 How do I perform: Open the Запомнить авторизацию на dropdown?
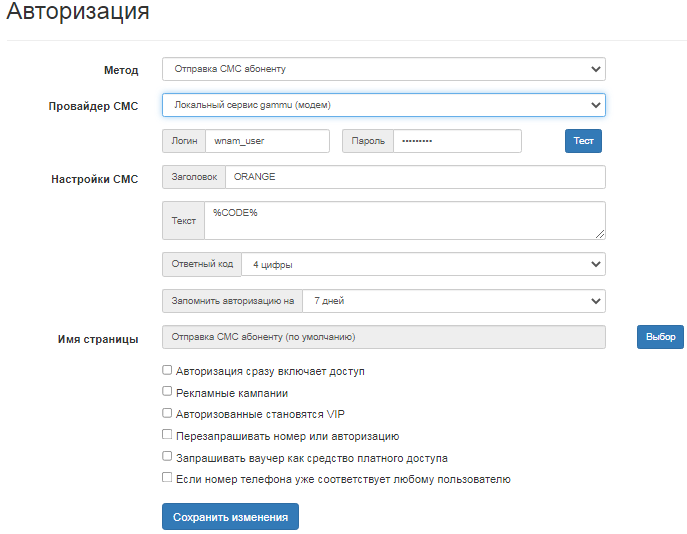(453, 301)
